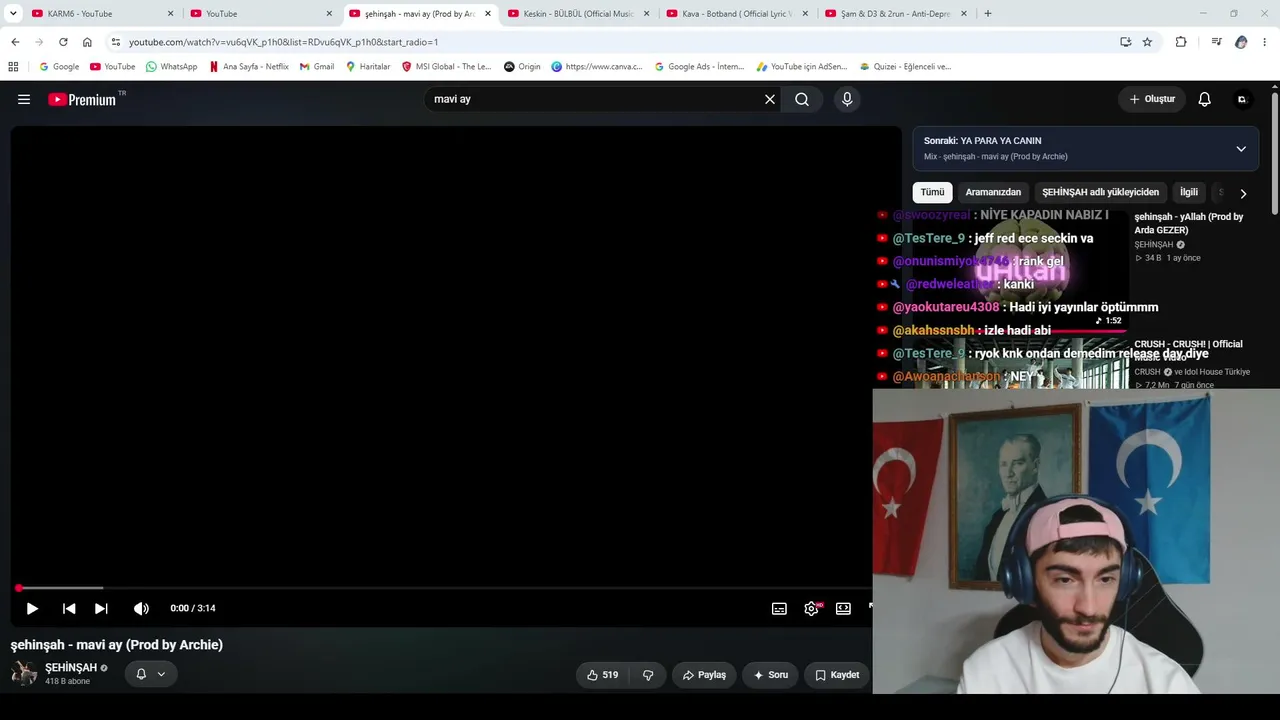Screen dimensions: 1280x720
Task: Share the video with Paylaş
Action: click(x=704, y=675)
